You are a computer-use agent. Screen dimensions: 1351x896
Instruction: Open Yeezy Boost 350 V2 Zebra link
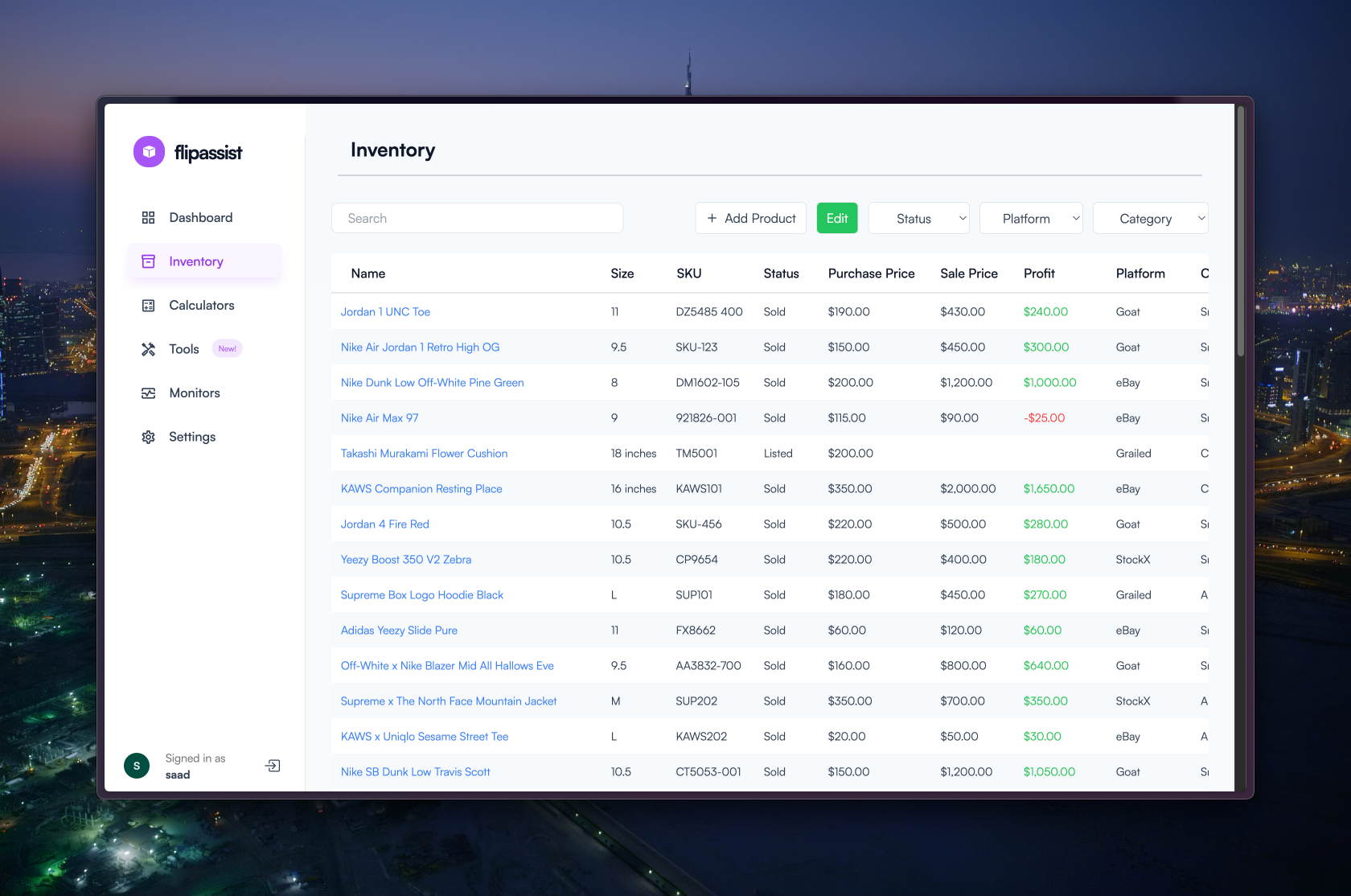click(x=406, y=560)
